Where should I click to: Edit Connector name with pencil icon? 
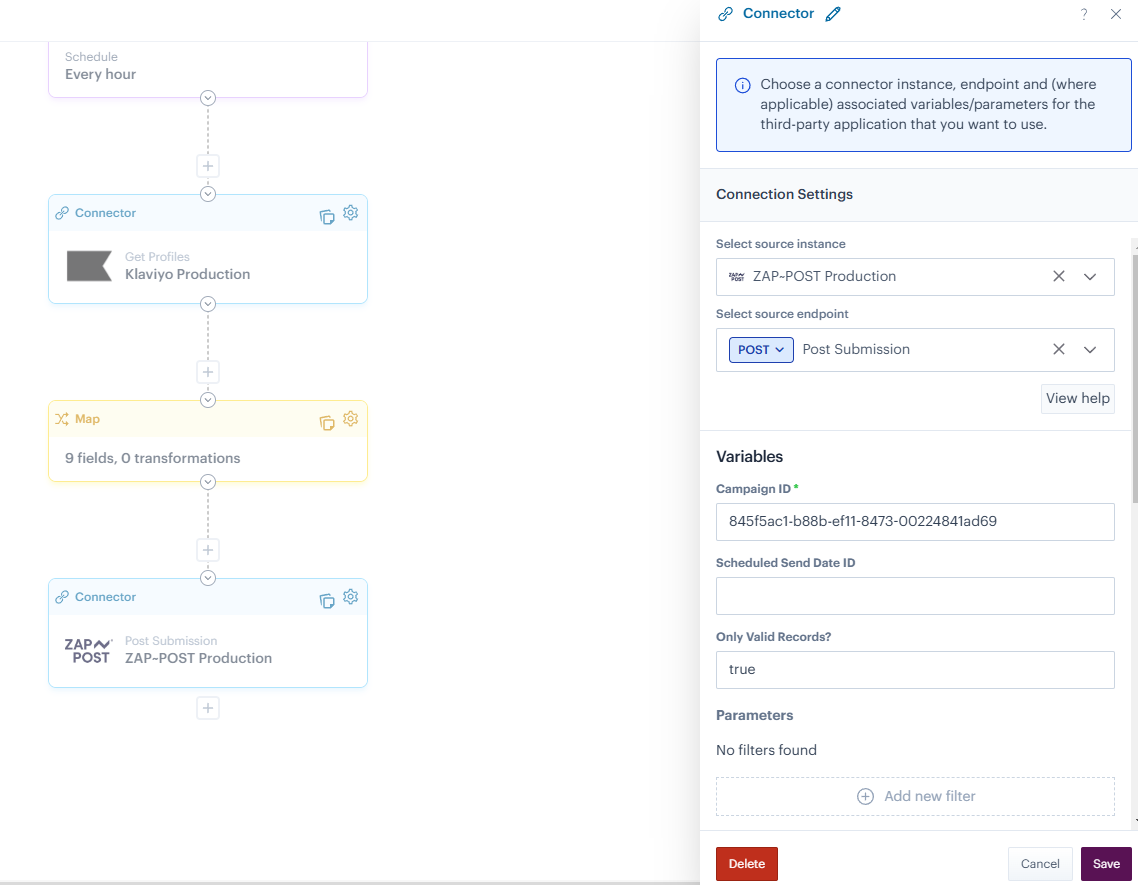tap(833, 14)
